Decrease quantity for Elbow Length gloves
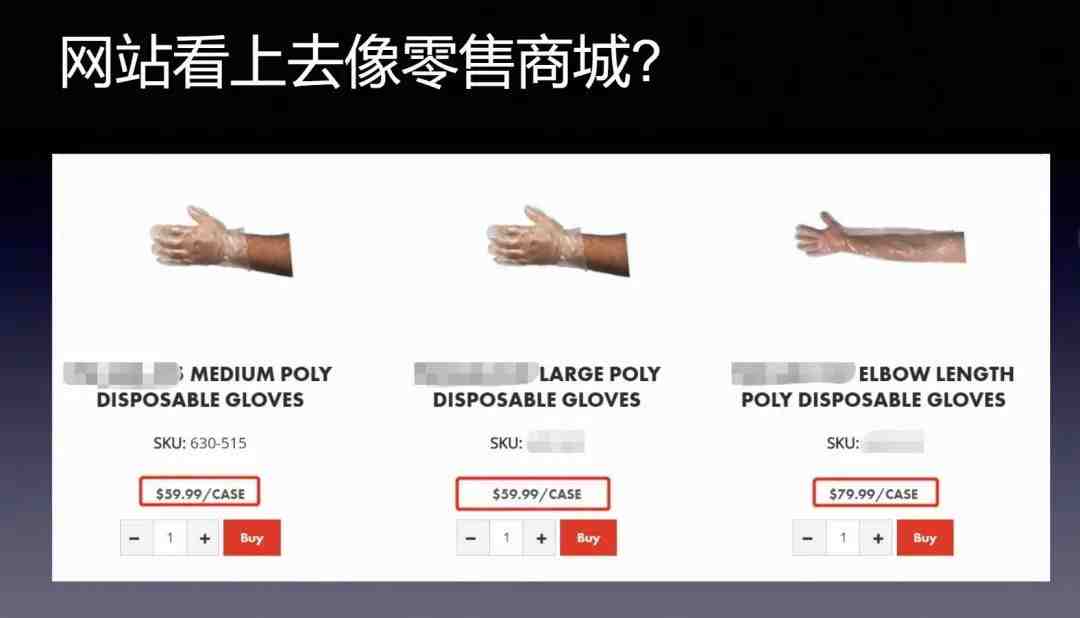Screen dimensions: 1080x618 pos(809,538)
